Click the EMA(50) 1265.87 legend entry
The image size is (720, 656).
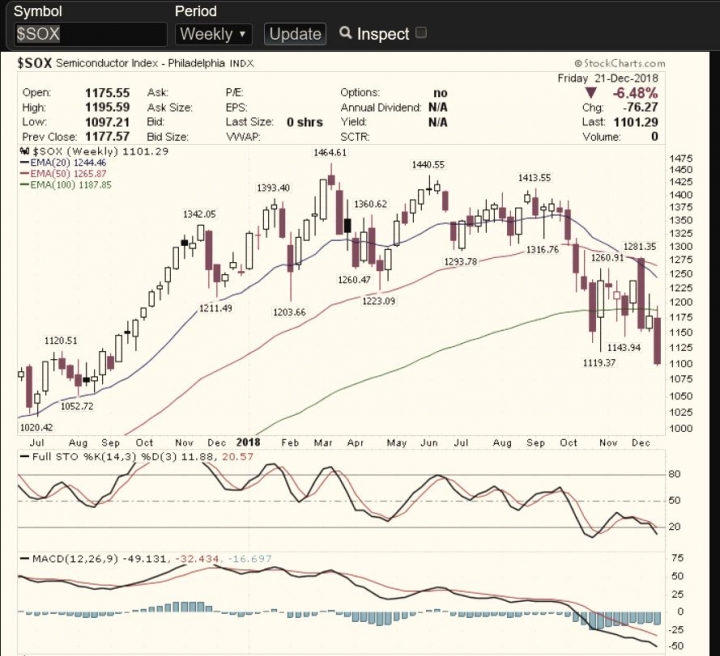tap(63, 174)
